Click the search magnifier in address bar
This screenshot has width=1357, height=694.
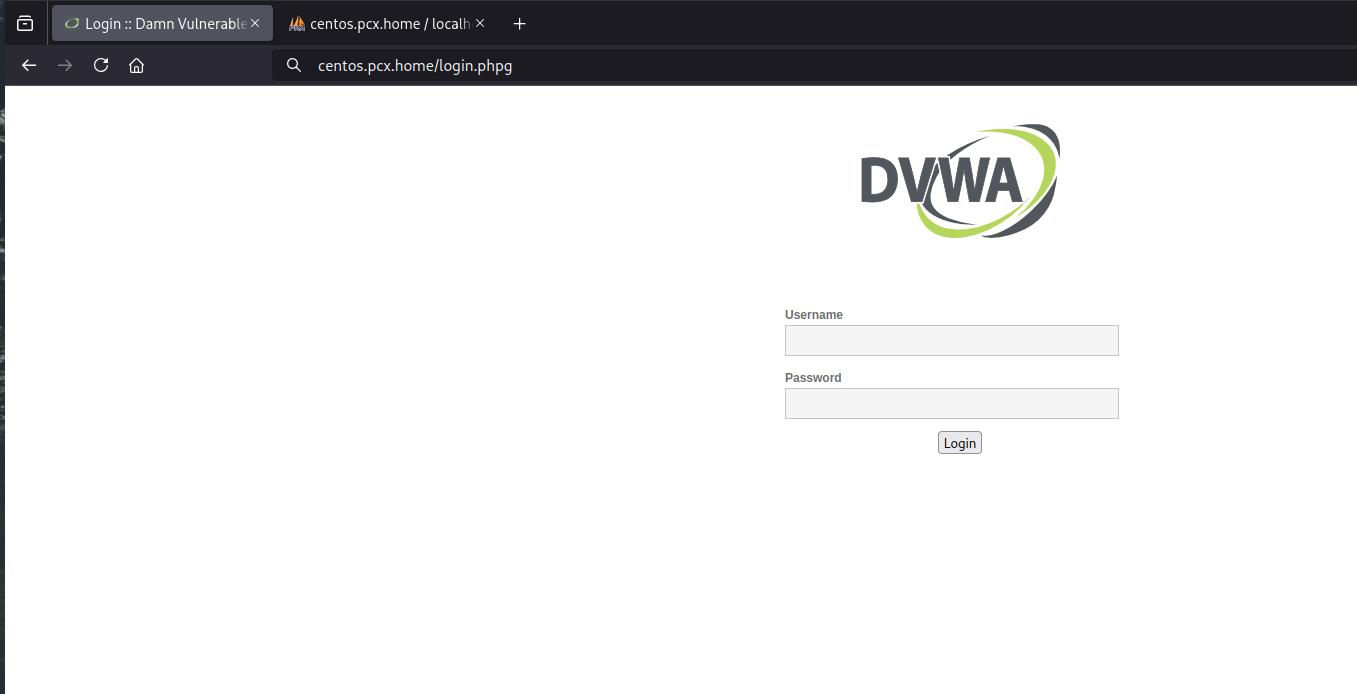pyautogui.click(x=294, y=65)
